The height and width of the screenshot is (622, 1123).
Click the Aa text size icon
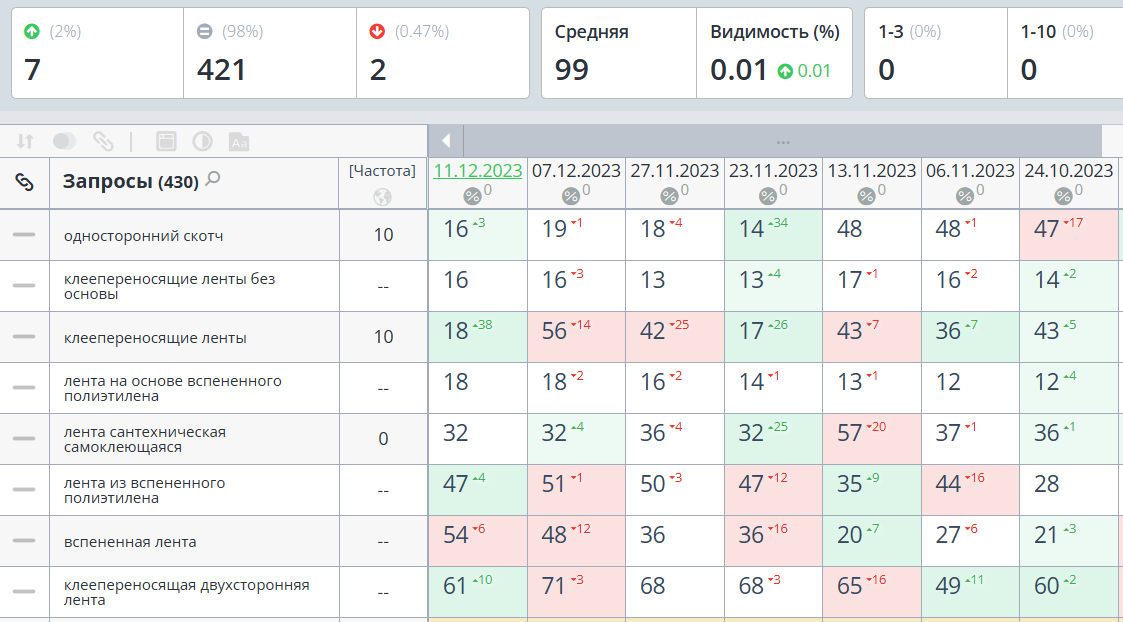pyautogui.click(x=239, y=141)
